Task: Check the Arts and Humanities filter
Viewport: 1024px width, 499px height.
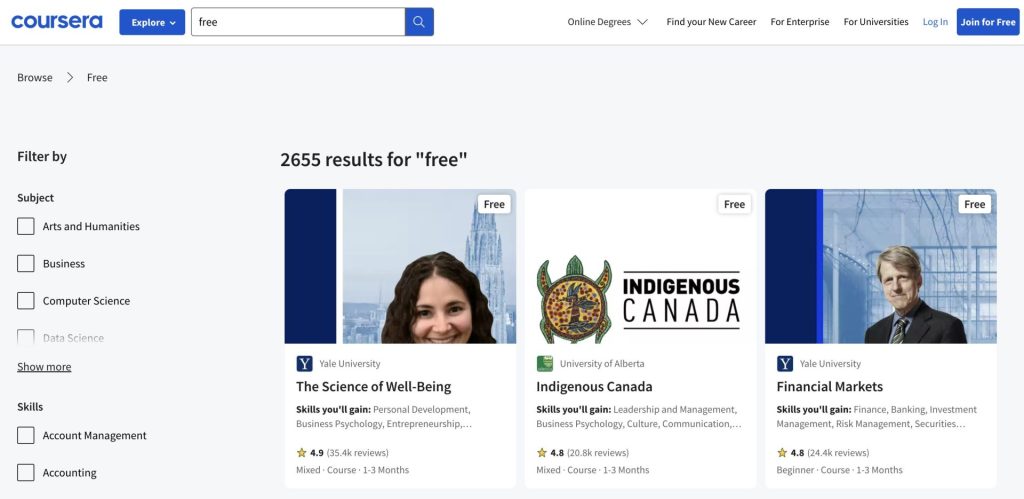Action: tap(26, 226)
